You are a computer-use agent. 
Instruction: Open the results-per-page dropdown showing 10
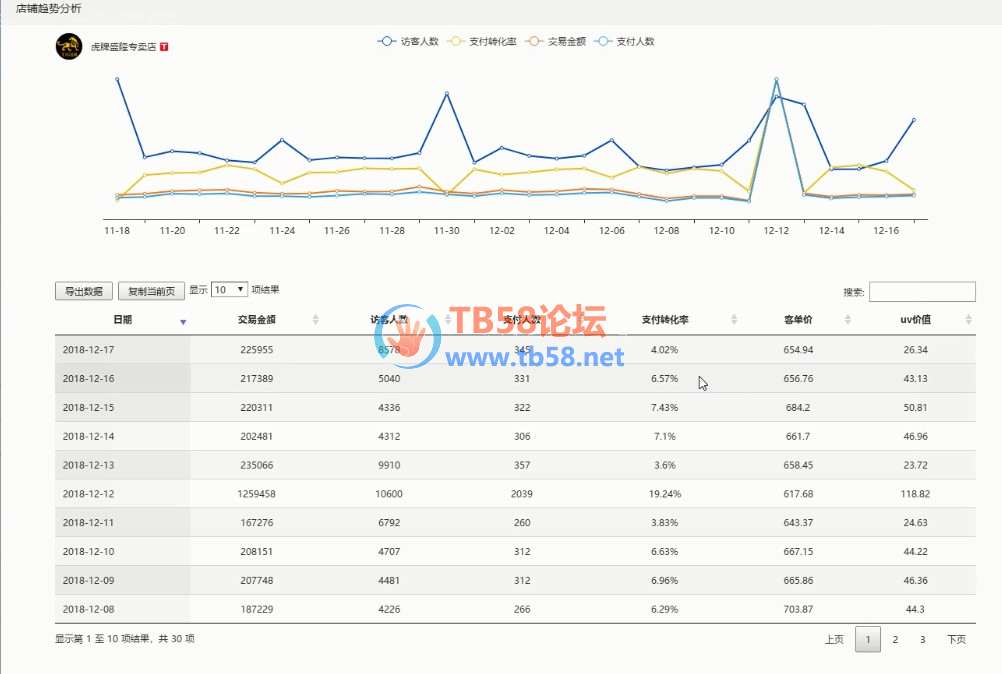pyautogui.click(x=229, y=289)
